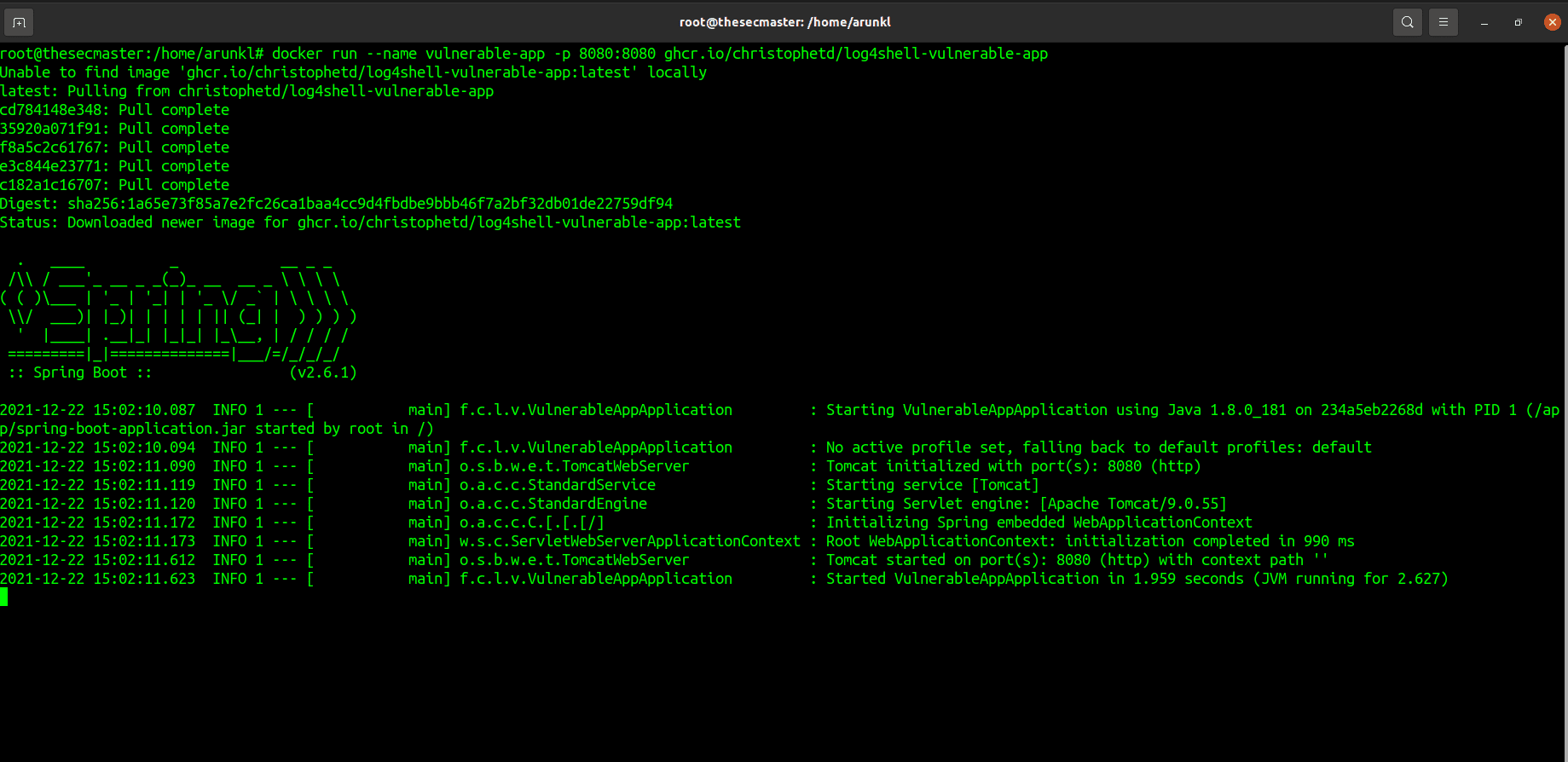Click the 'Status: Downloaded newer image' line
This screenshot has width=1568, height=762.
point(370,222)
